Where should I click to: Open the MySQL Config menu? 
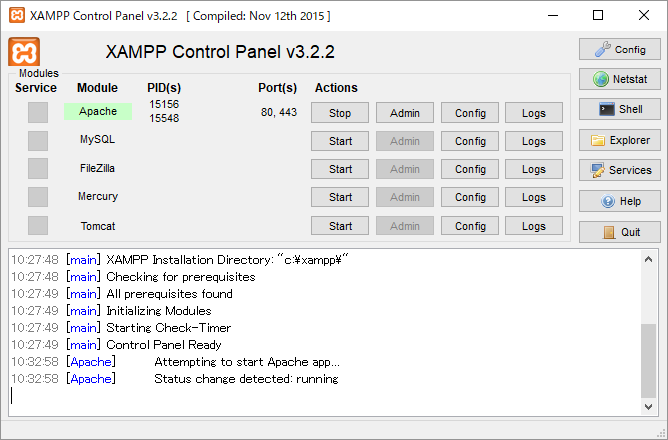click(x=470, y=141)
